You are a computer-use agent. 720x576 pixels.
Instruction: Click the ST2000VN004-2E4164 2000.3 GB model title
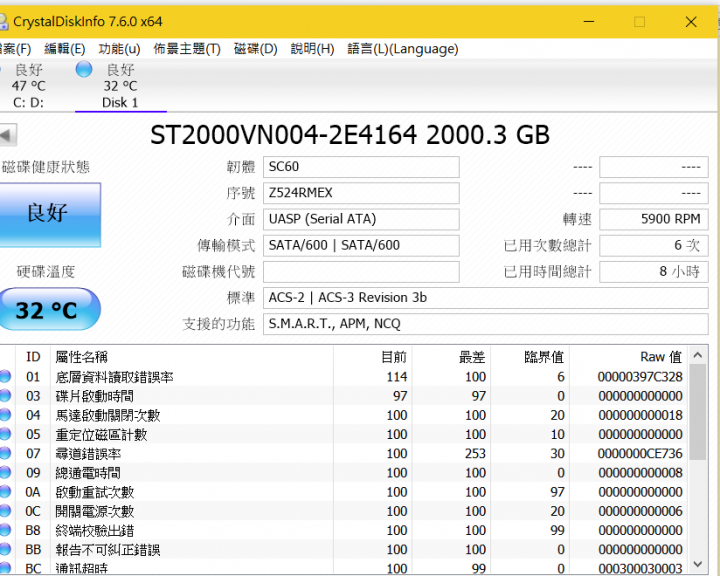tap(350, 135)
